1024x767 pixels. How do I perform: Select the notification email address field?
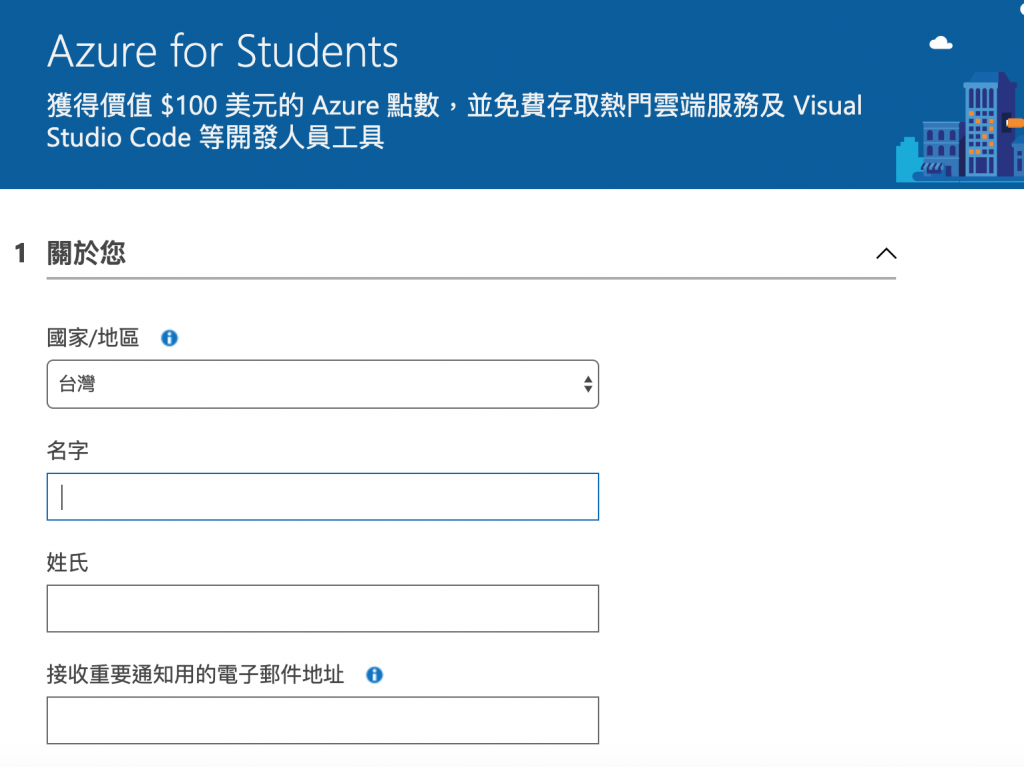pos(322,720)
